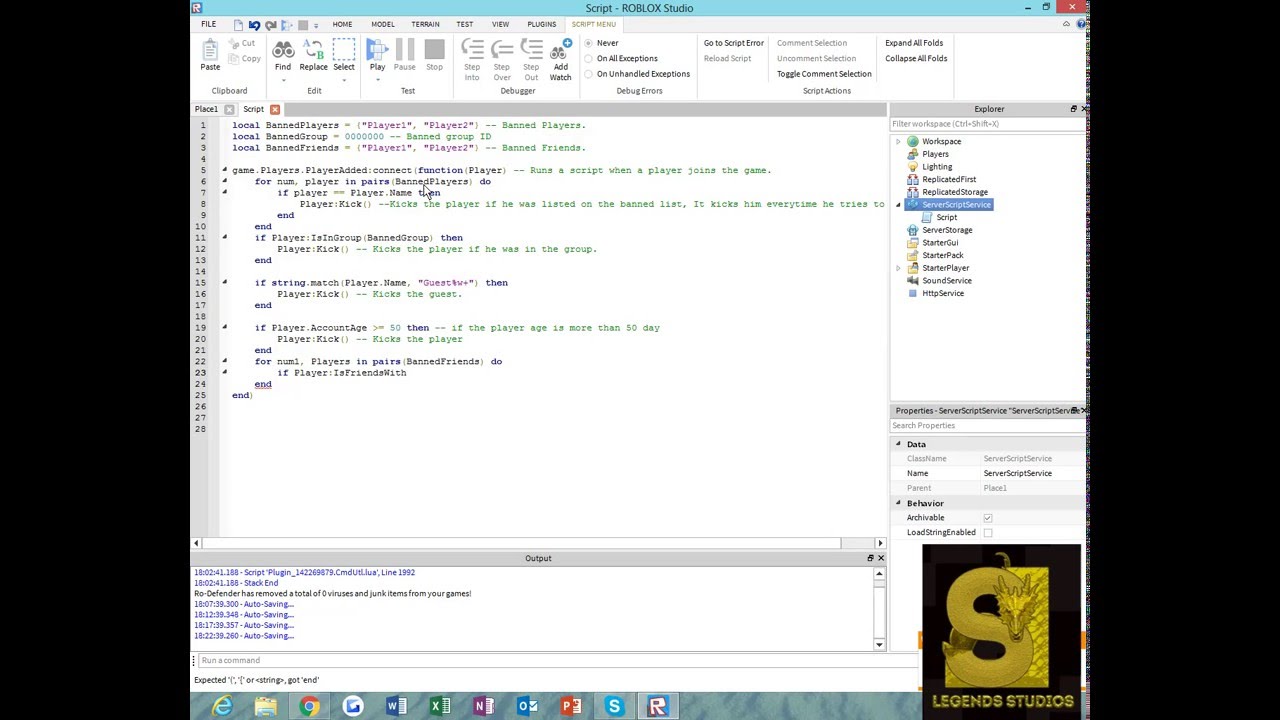Fold the code block at line 19
The width and height of the screenshot is (1280, 720).
click(x=224, y=328)
